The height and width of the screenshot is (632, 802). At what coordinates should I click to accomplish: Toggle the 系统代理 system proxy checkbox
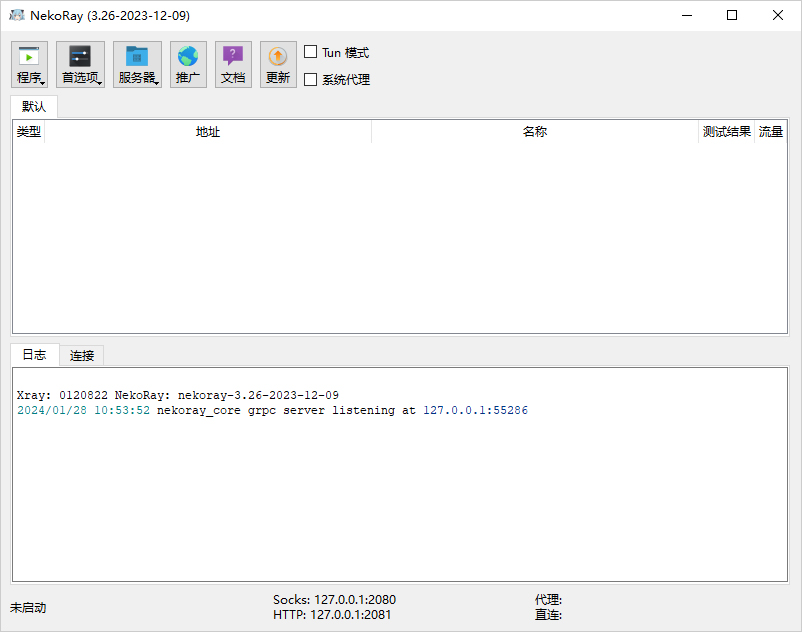coord(311,79)
